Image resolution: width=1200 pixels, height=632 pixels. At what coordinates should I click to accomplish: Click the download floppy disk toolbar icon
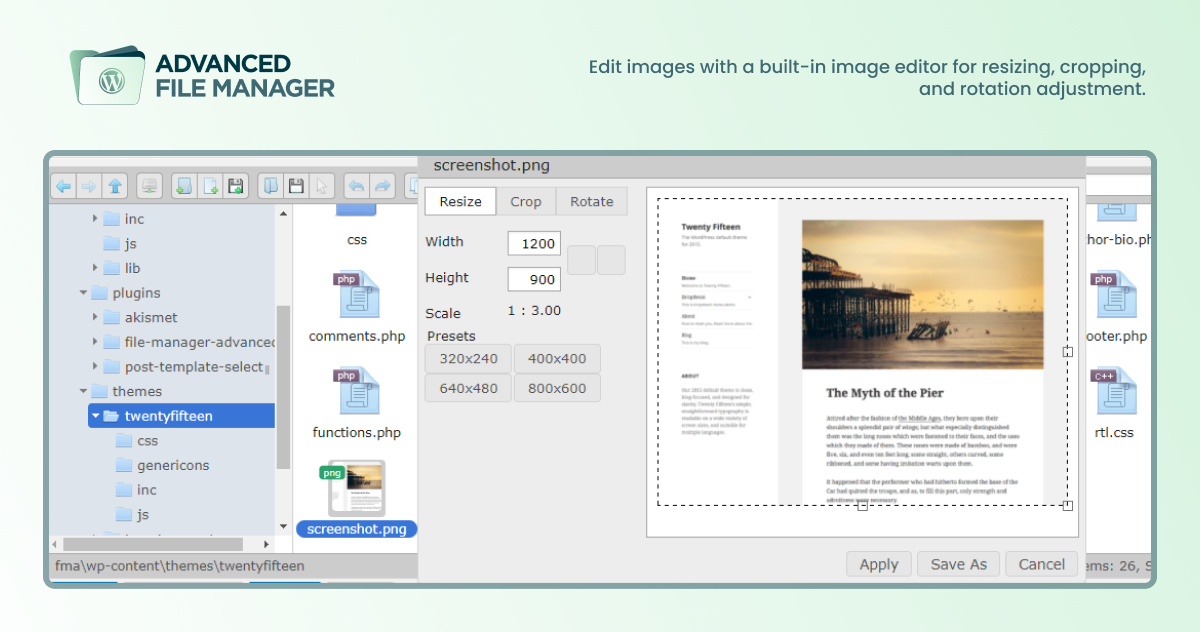click(296, 185)
